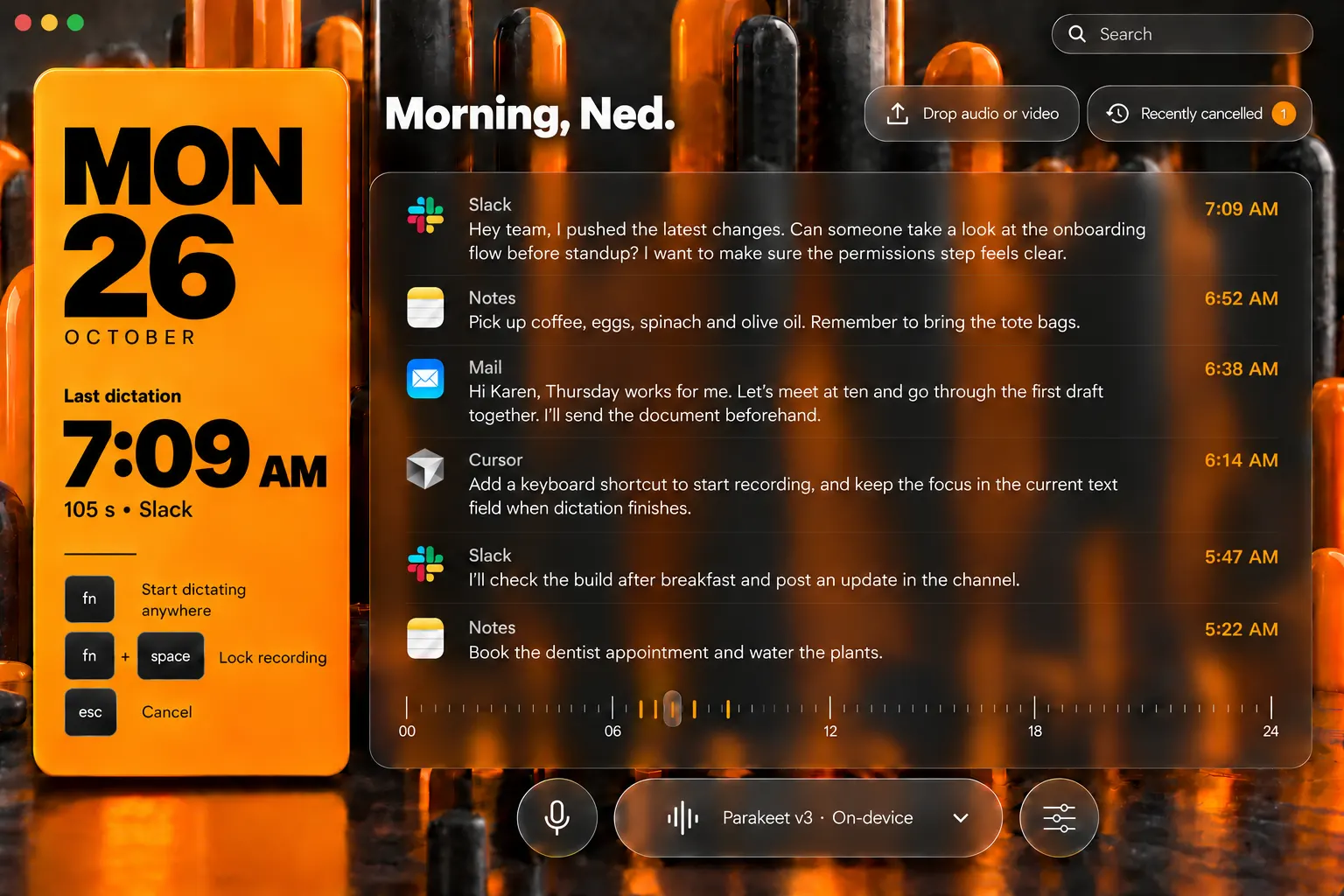This screenshot has height=896, width=1344.
Task: Click the waveform icon beside Parakeet v3
Action: point(682,818)
